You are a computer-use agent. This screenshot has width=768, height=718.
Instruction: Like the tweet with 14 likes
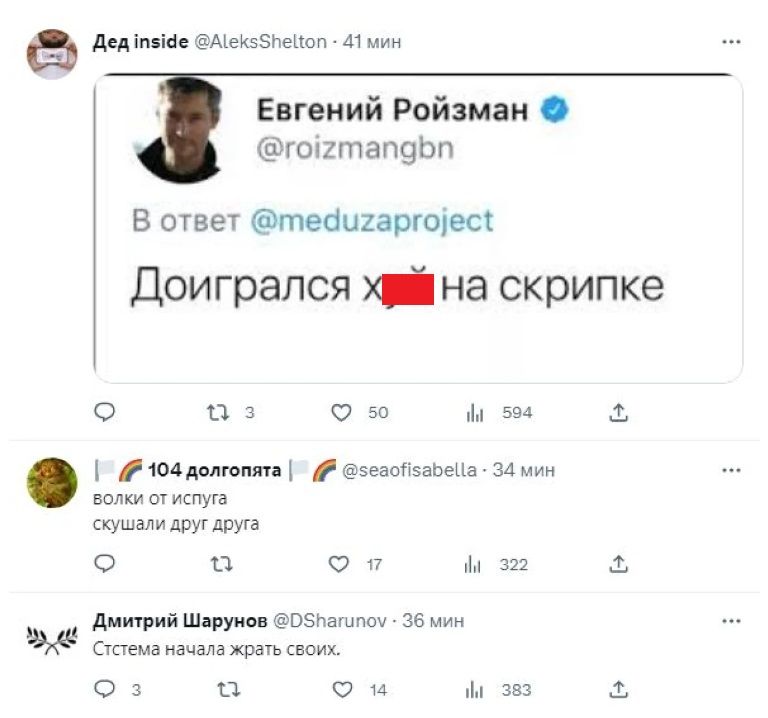[x=344, y=689]
